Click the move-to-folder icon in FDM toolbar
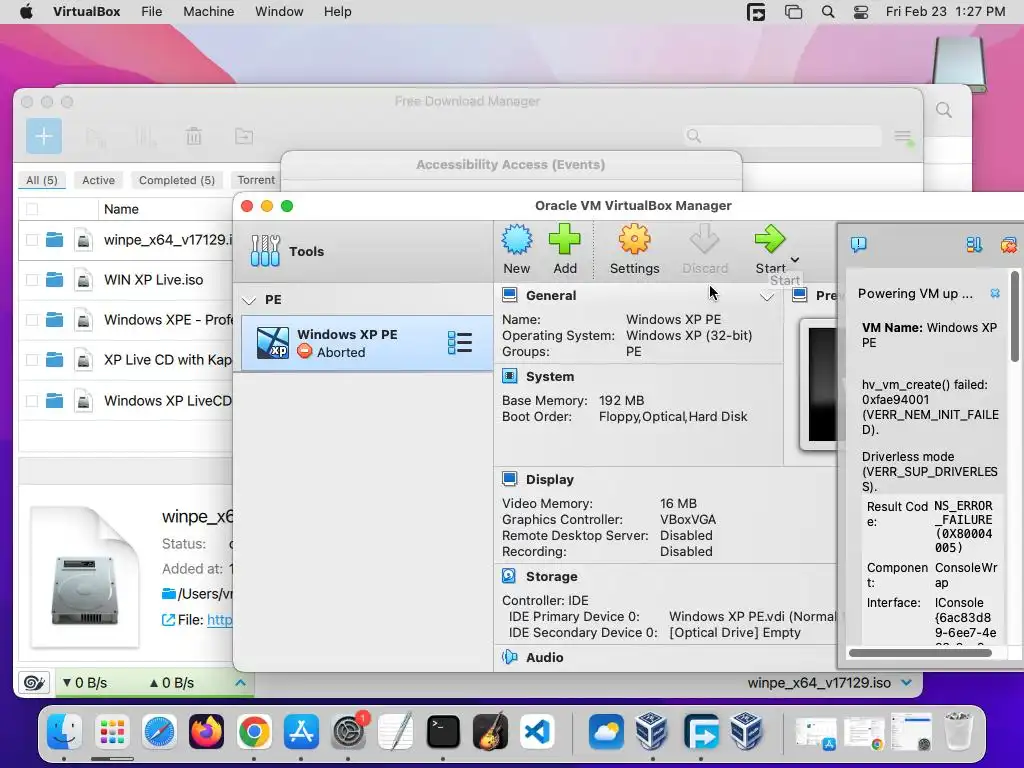This screenshot has height=768, width=1024. 244,136
